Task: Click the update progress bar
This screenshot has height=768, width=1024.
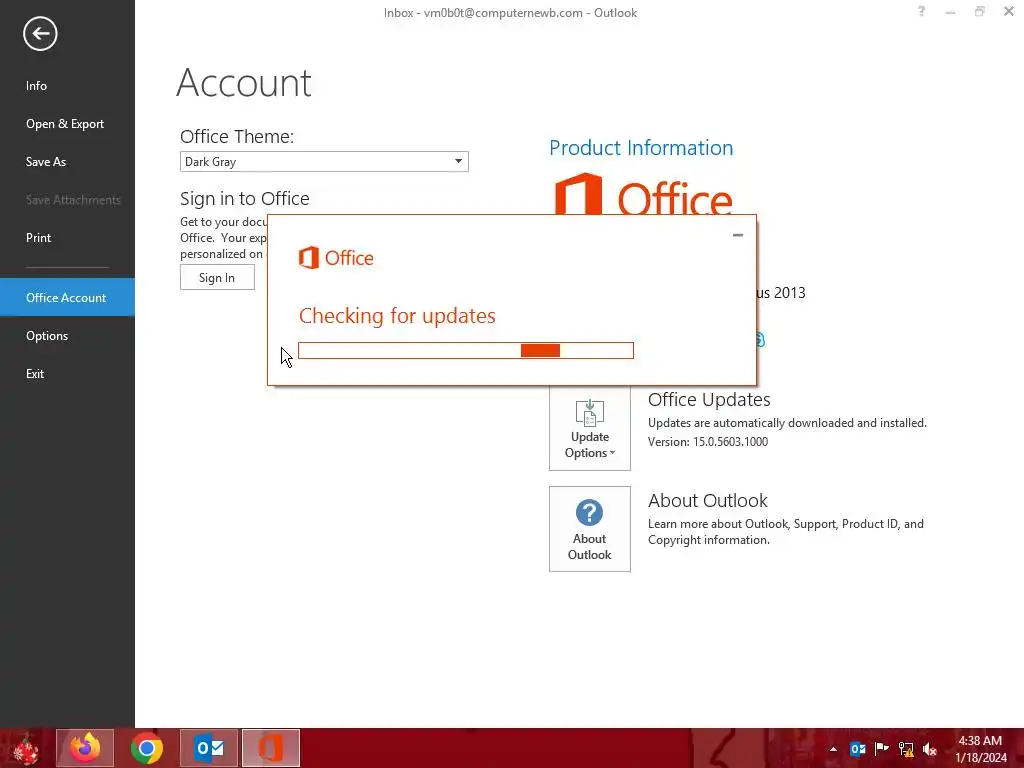Action: pos(466,351)
